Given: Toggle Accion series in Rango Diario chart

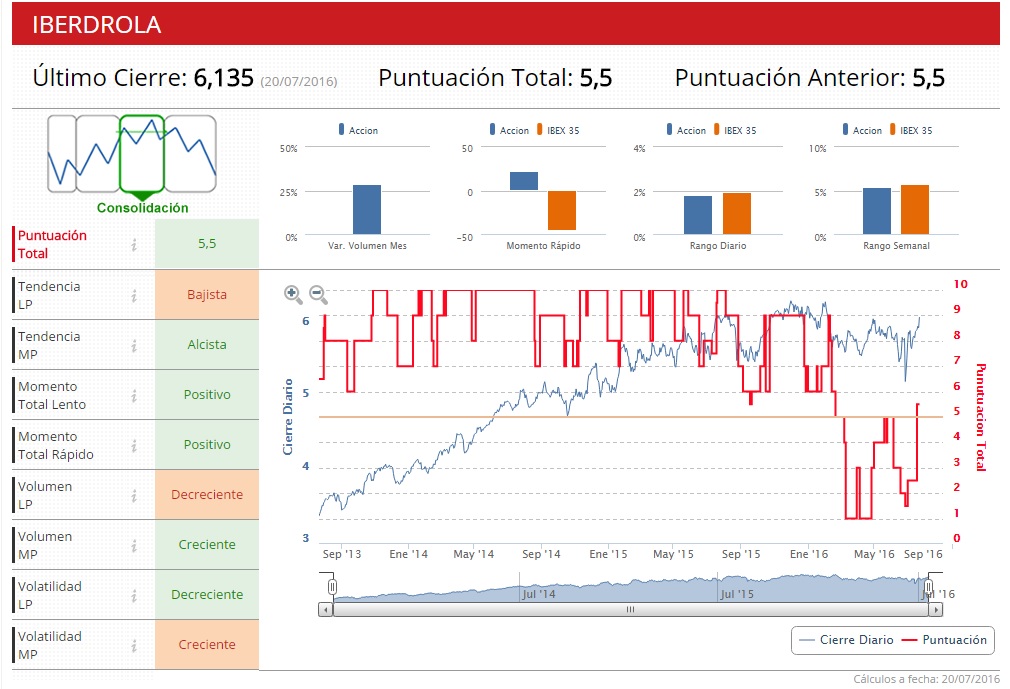Looking at the screenshot, I should [x=686, y=130].
